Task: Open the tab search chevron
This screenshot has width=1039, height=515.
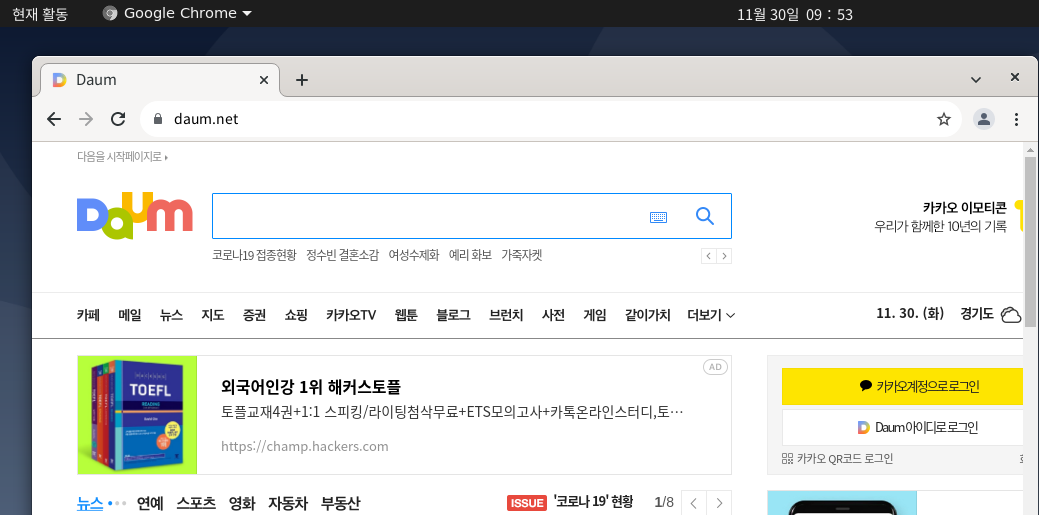Action: pyautogui.click(x=975, y=80)
